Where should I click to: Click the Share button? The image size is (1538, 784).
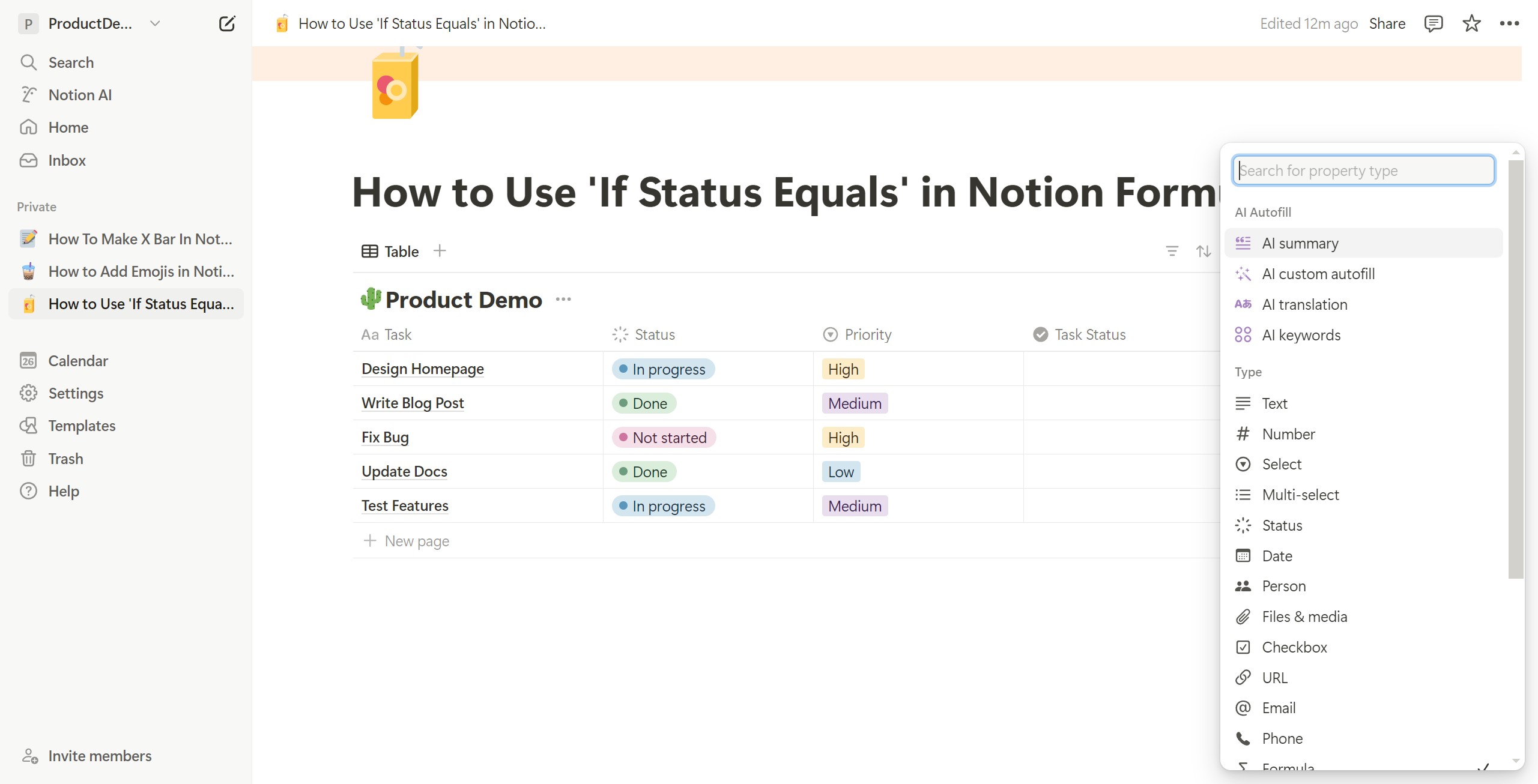pyautogui.click(x=1387, y=23)
